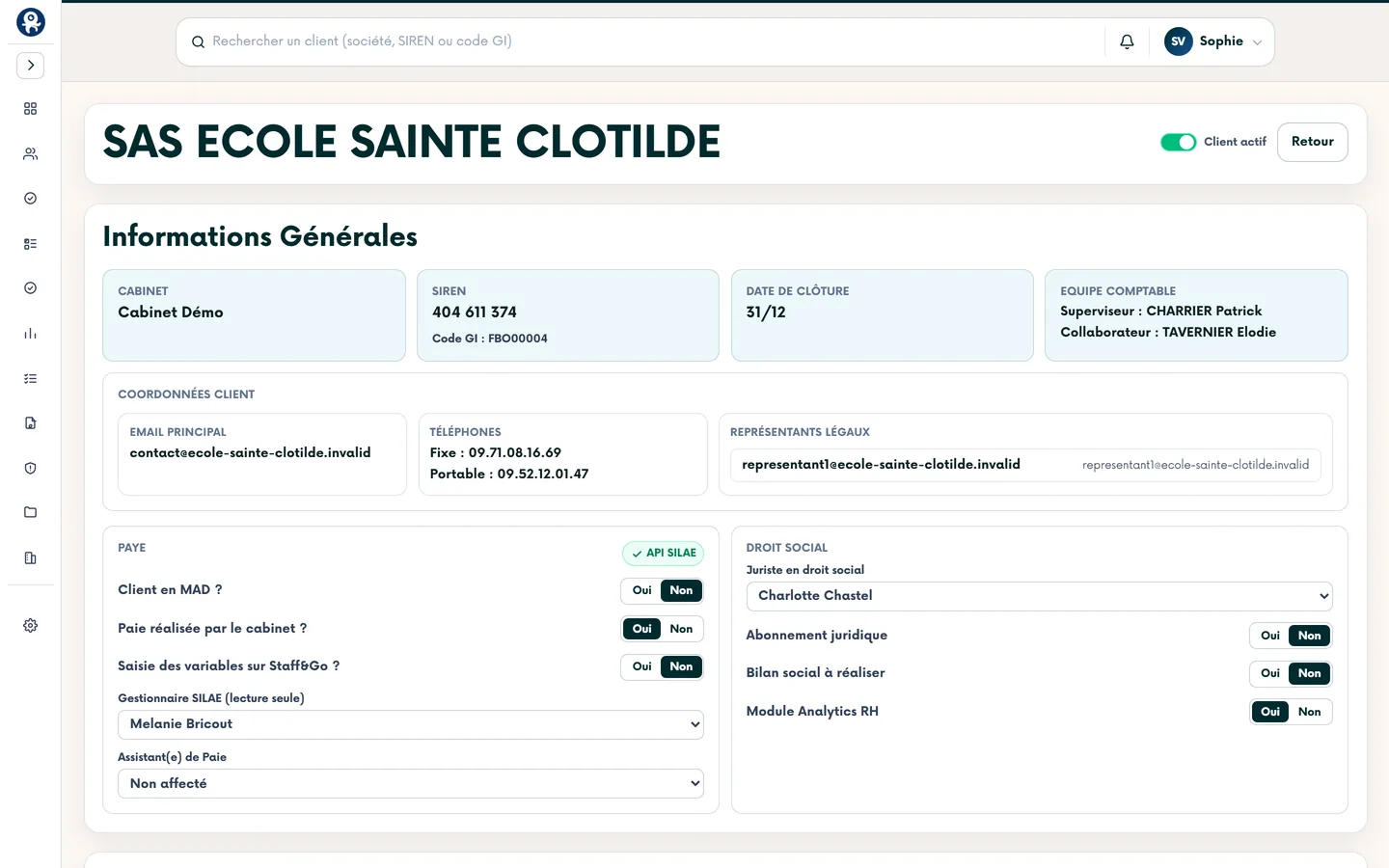
Task: Click the SV avatar badge
Action: pyautogui.click(x=1179, y=41)
